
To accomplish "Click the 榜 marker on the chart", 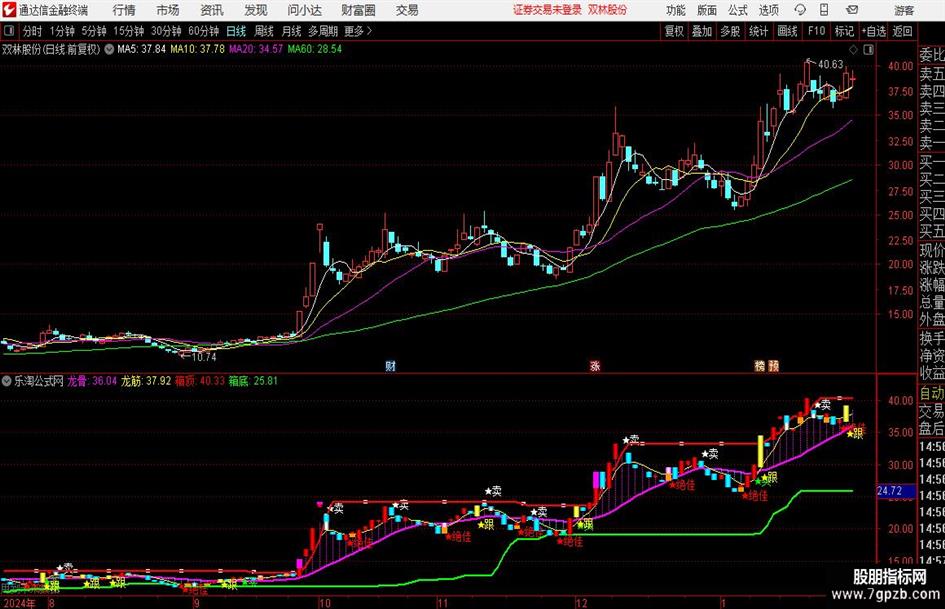I will point(759,365).
